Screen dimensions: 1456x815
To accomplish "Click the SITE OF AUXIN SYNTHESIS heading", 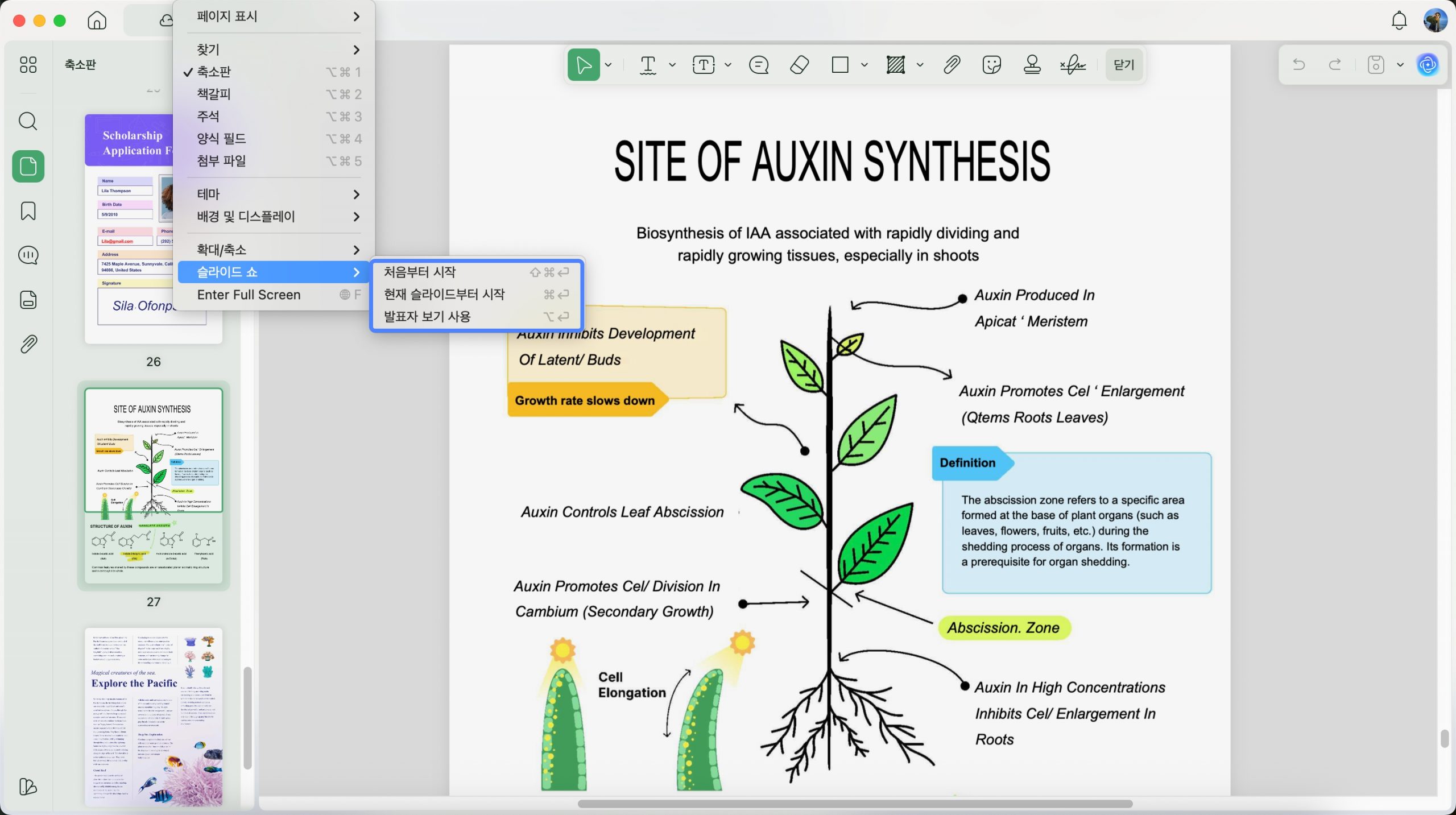I will 832,162.
